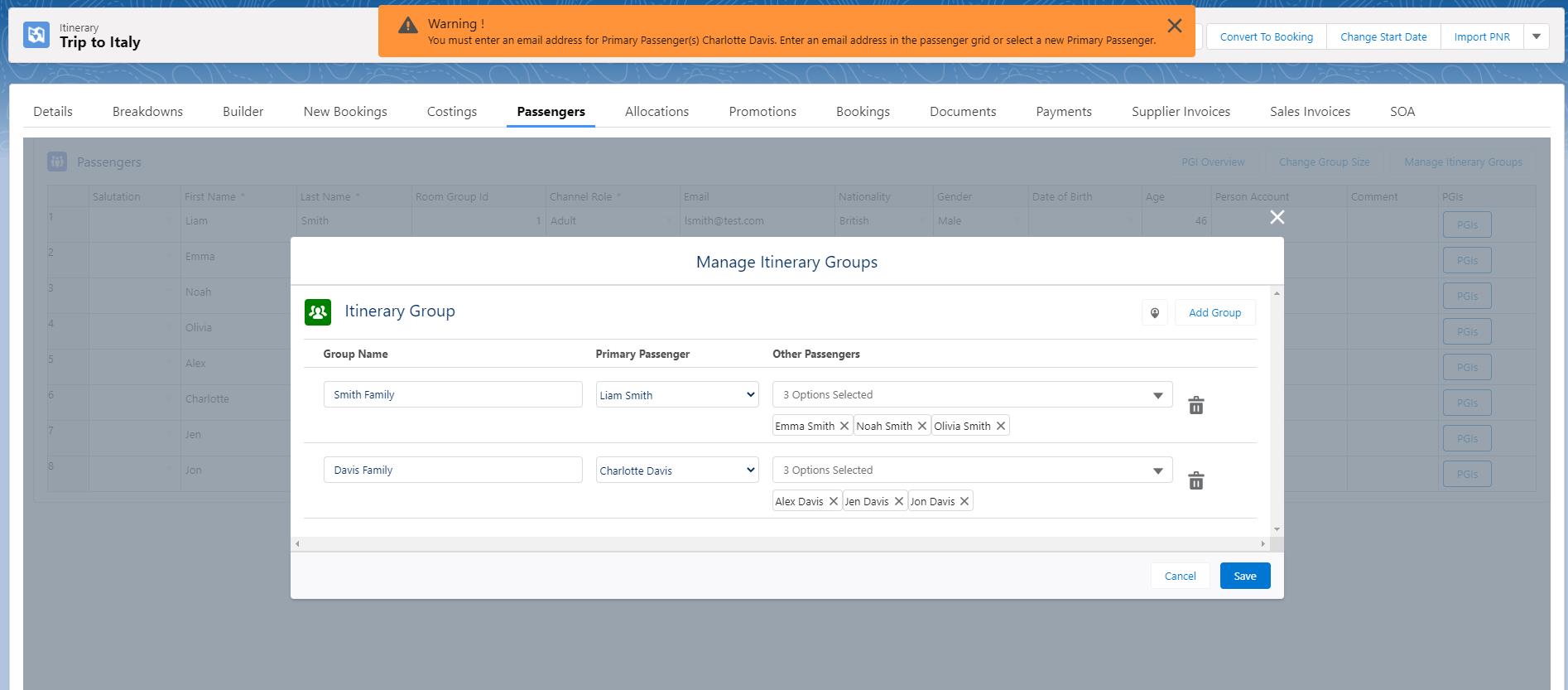Close Manage Itinerary Groups modal with X

point(1277,217)
